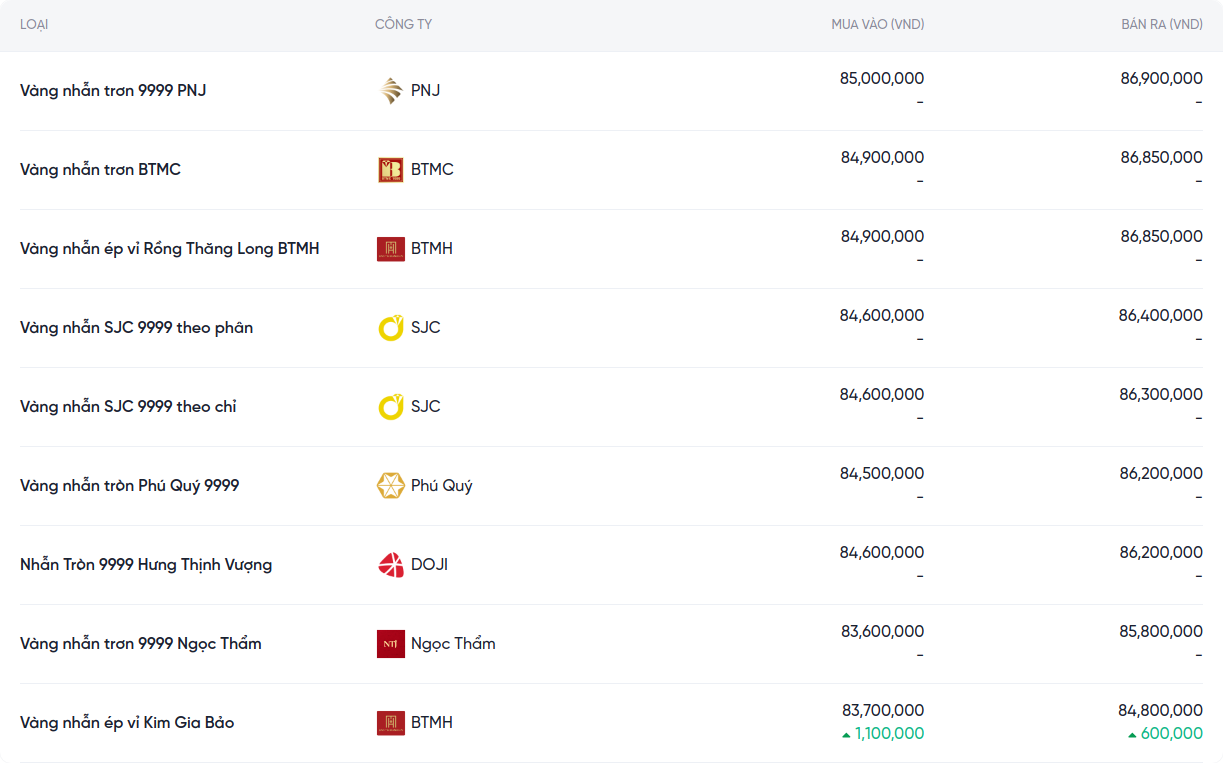Select 'Vàng nhẫn tròn Phú Quý 9999' row name
The height and width of the screenshot is (763, 1223).
coord(130,486)
